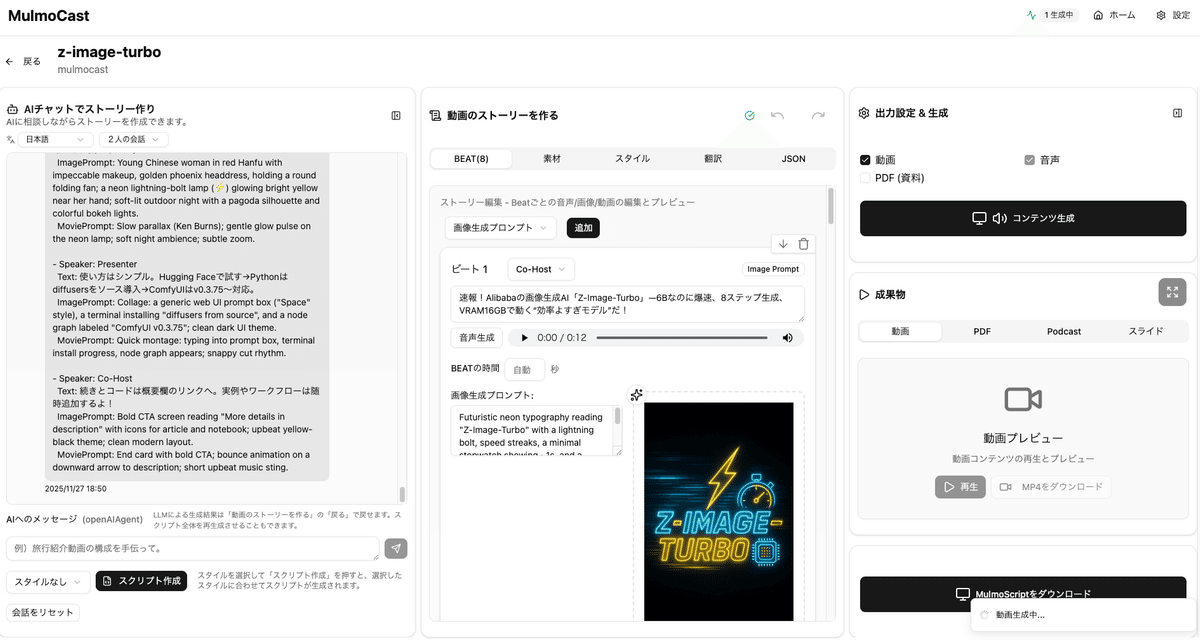Open the Co-Host speaker dropdown
This screenshot has width=1200, height=640.
pos(541,269)
